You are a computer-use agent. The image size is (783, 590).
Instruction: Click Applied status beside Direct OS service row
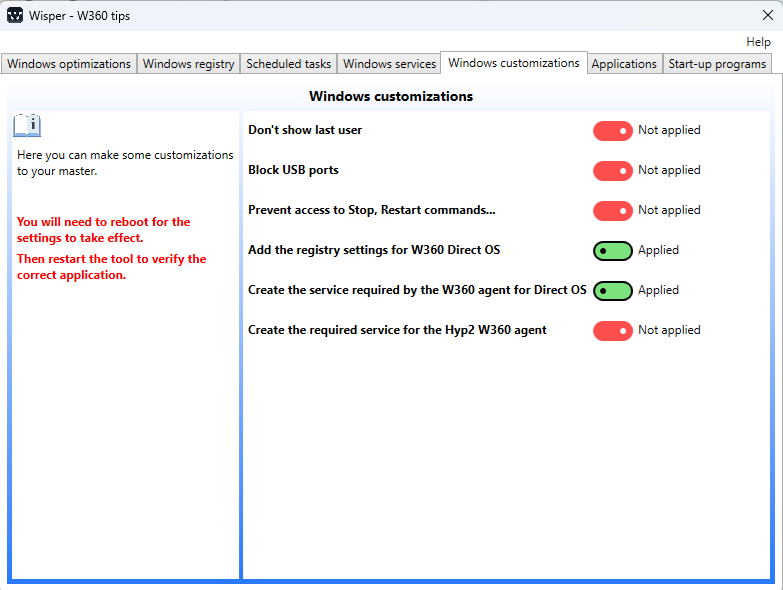click(658, 290)
